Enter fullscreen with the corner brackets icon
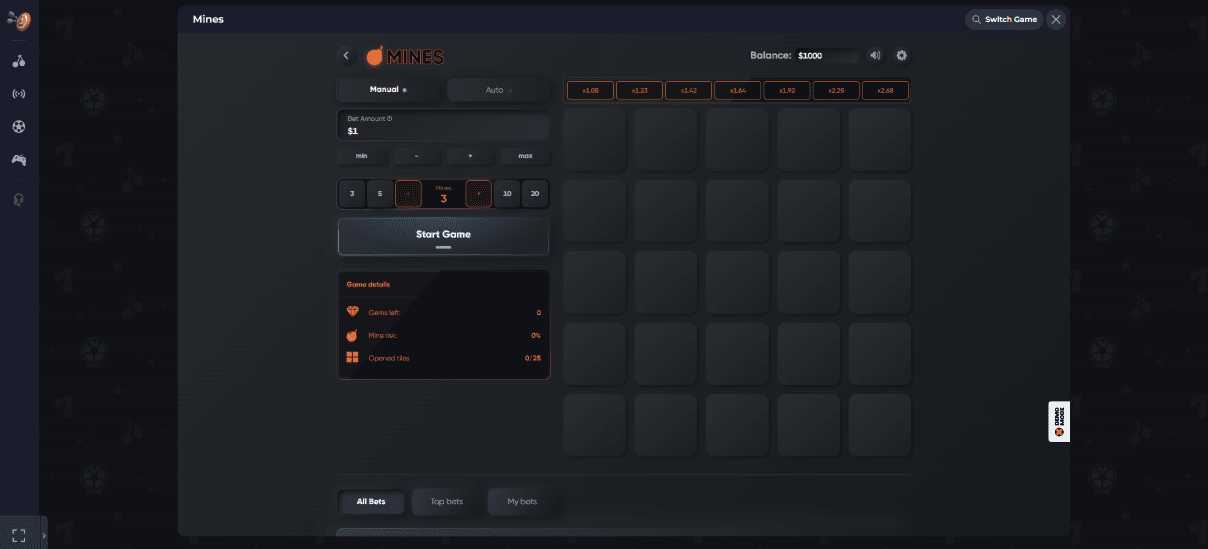Screen dimensions: 1208x549 coord(18,535)
